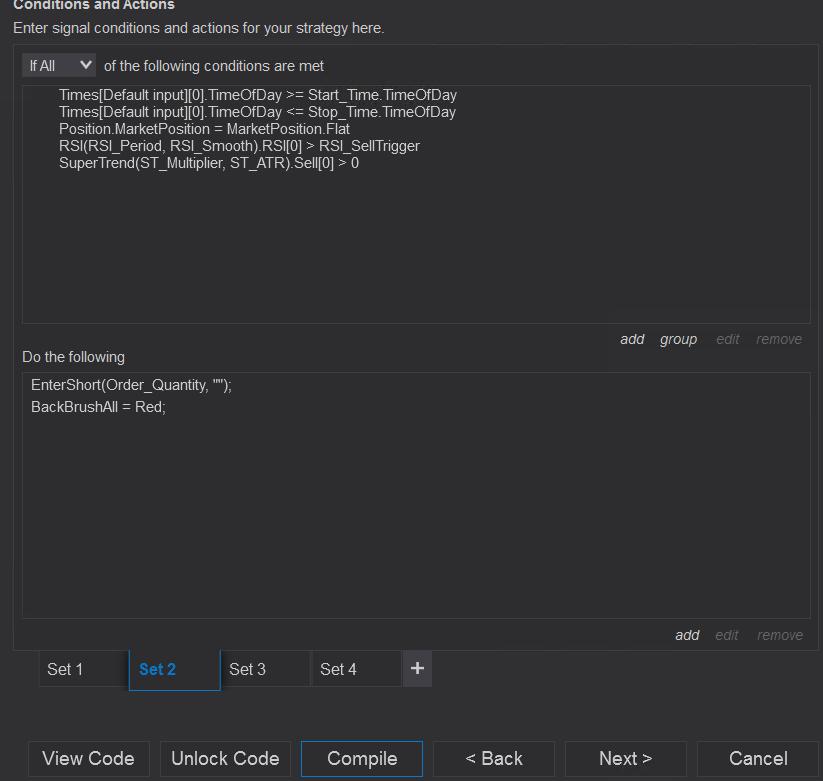The height and width of the screenshot is (781, 823).
Task: Click the plus icon to add a new set
Action: click(x=417, y=668)
